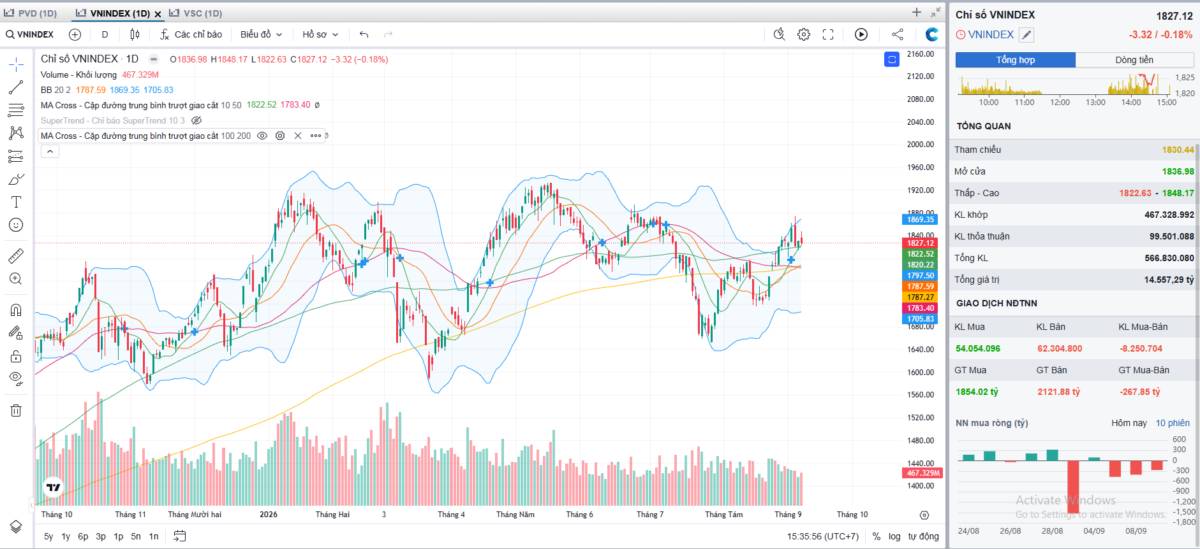The width and height of the screenshot is (1200, 549).
Task: Open chart settings gear icon
Action: 804,34
